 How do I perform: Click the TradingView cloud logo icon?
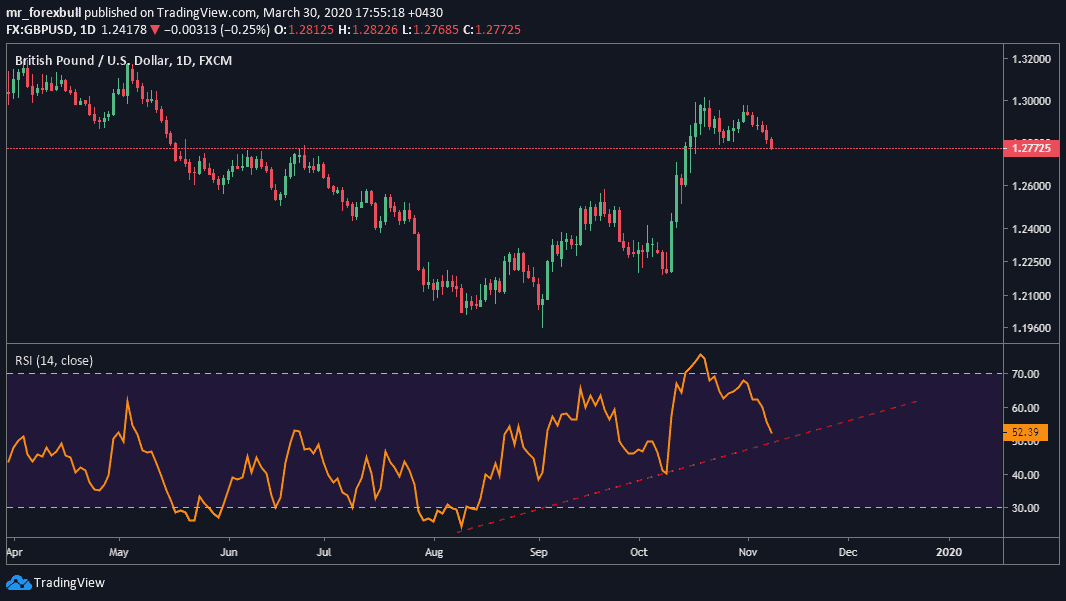[x=18, y=582]
